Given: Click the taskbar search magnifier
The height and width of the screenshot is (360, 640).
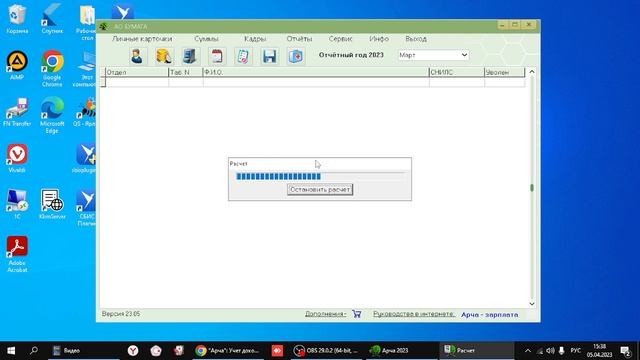Looking at the screenshot, I should [34, 351].
